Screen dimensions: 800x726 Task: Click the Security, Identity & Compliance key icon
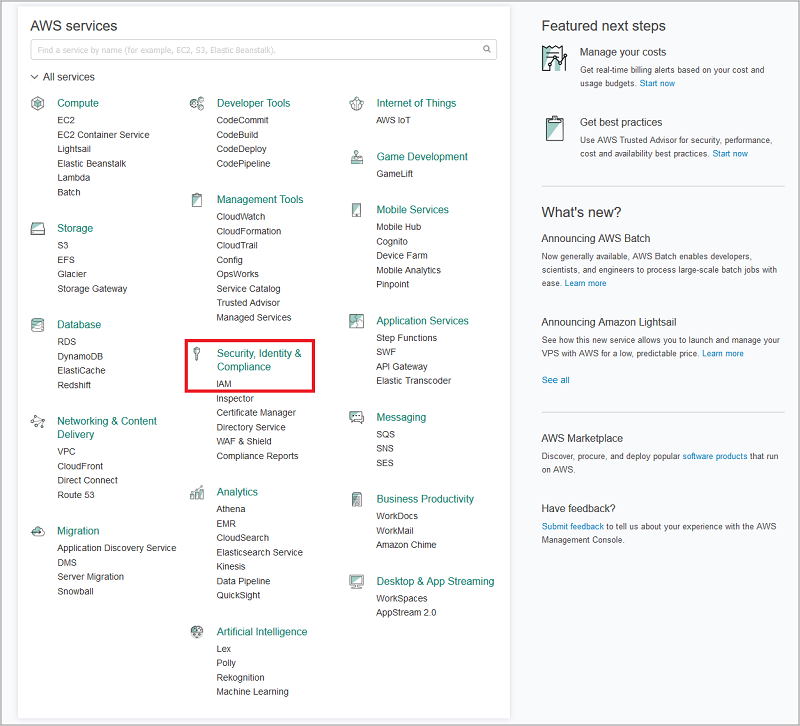(197, 355)
